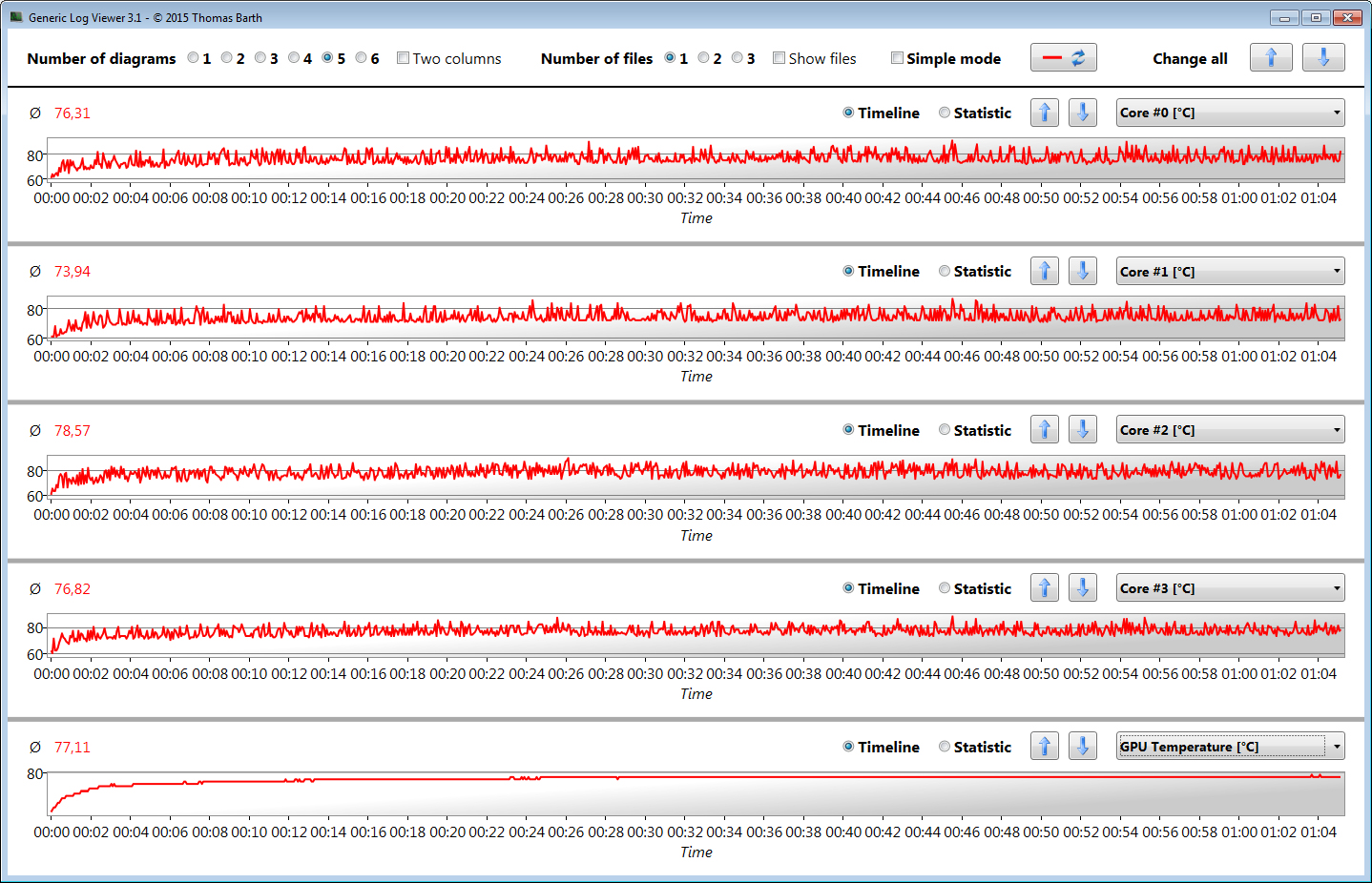Click down arrow beside Core #2 dropdown
This screenshot has width=1372, height=883.
click(1083, 430)
